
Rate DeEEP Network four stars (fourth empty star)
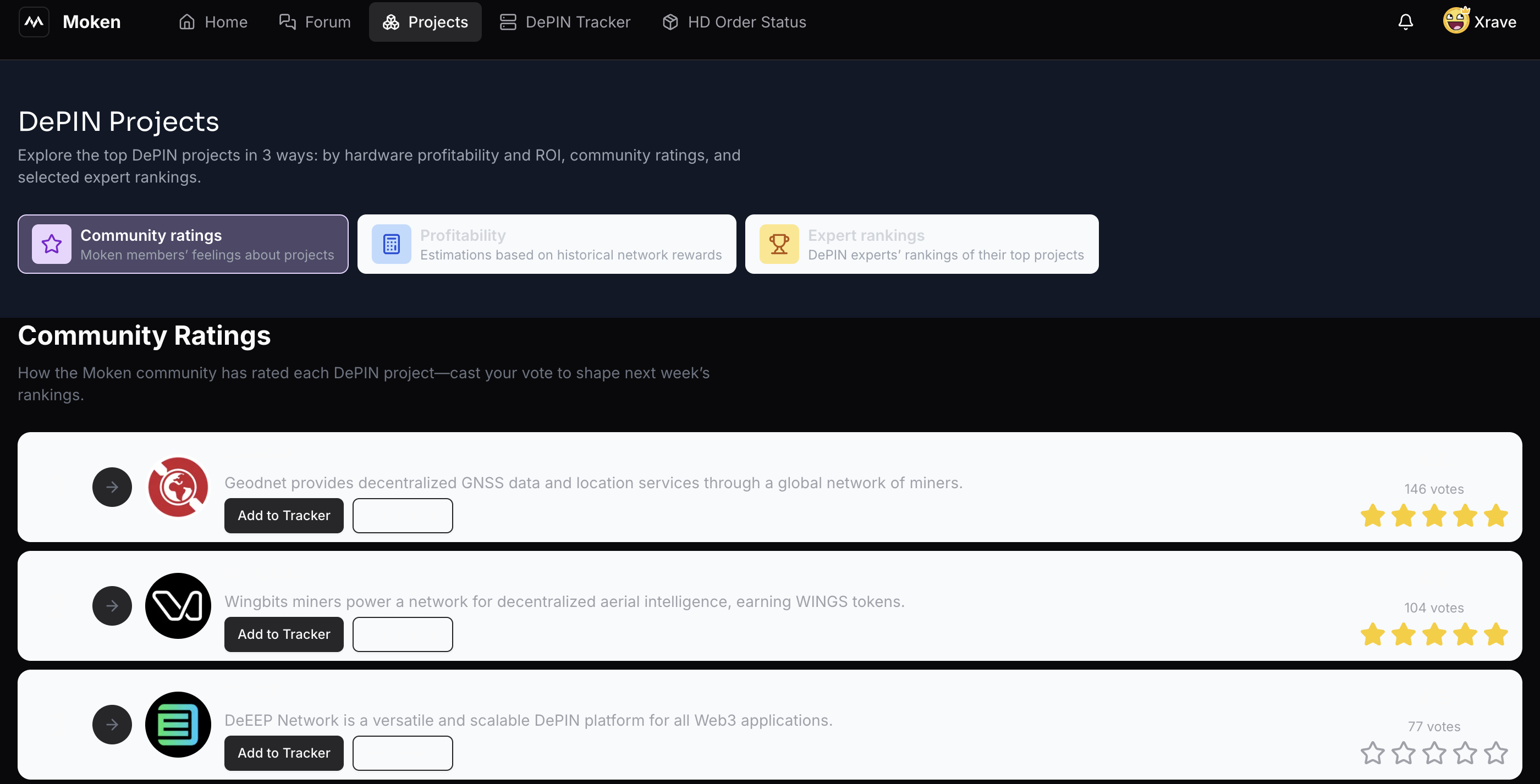tap(1465, 753)
